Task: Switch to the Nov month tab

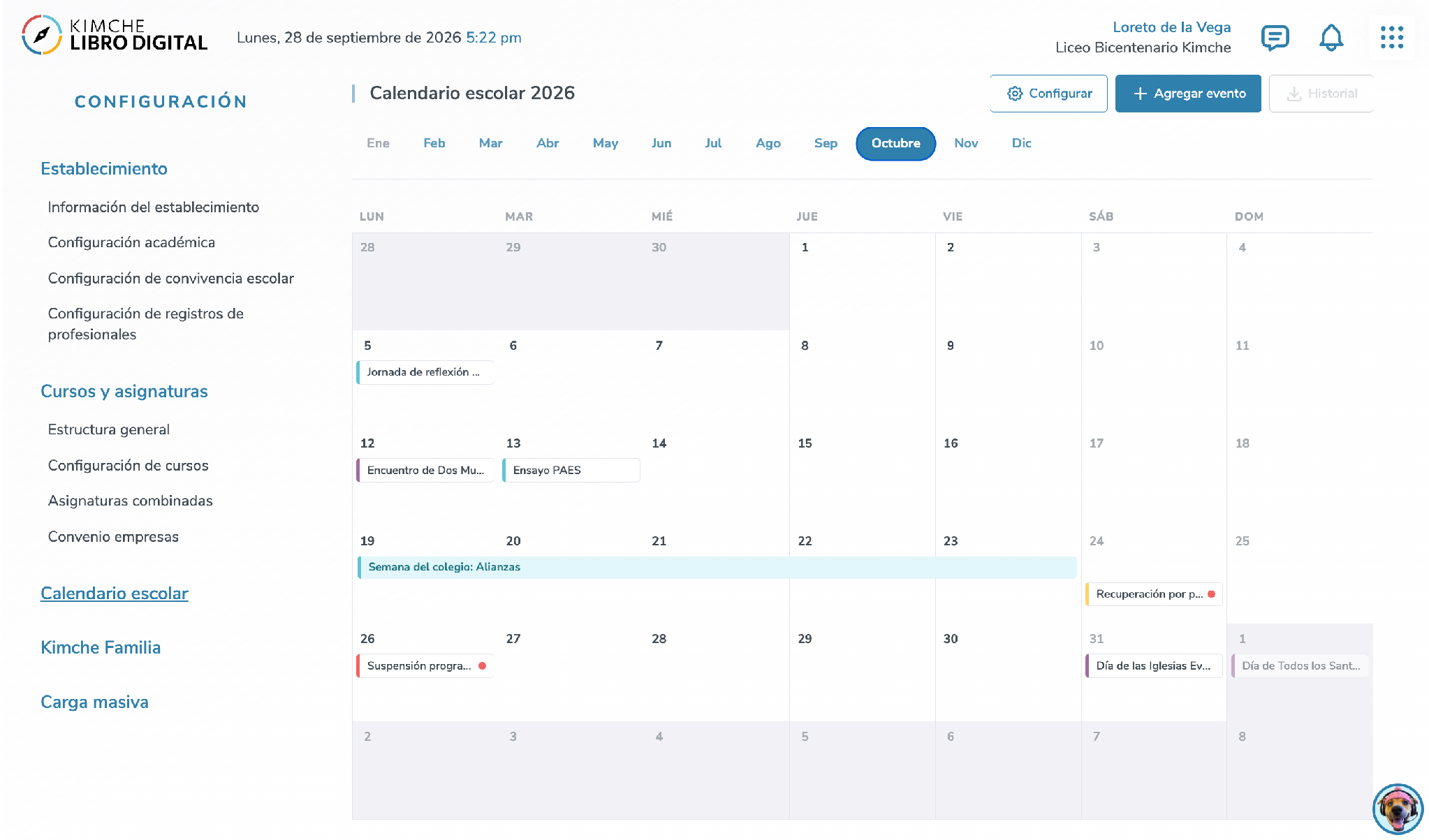Action: click(966, 143)
